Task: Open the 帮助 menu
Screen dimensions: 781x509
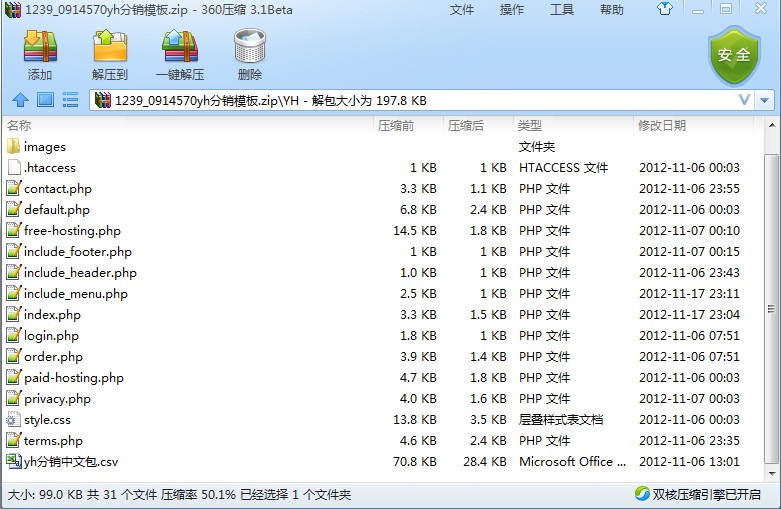Action: (x=612, y=9)
